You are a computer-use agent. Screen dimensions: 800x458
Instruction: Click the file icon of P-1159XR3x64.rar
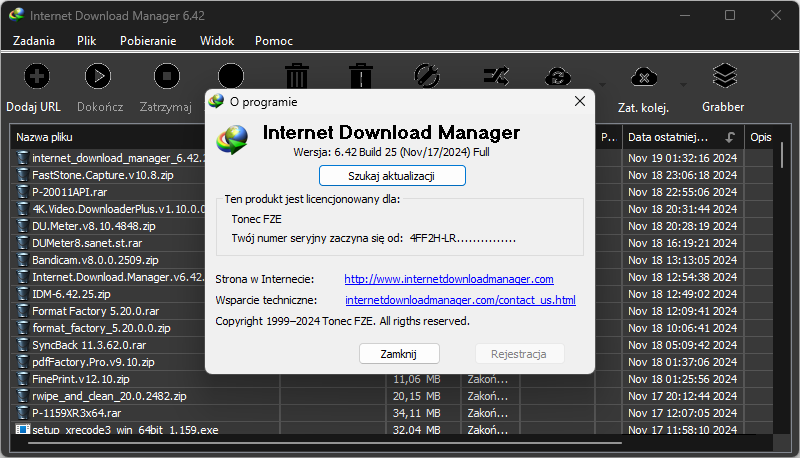(22, 413)
